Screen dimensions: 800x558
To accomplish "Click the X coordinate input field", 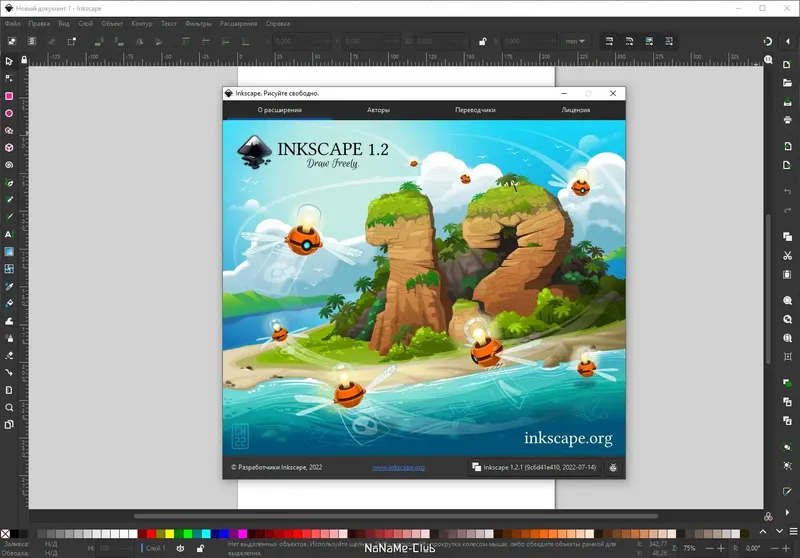I will (301, 41).
